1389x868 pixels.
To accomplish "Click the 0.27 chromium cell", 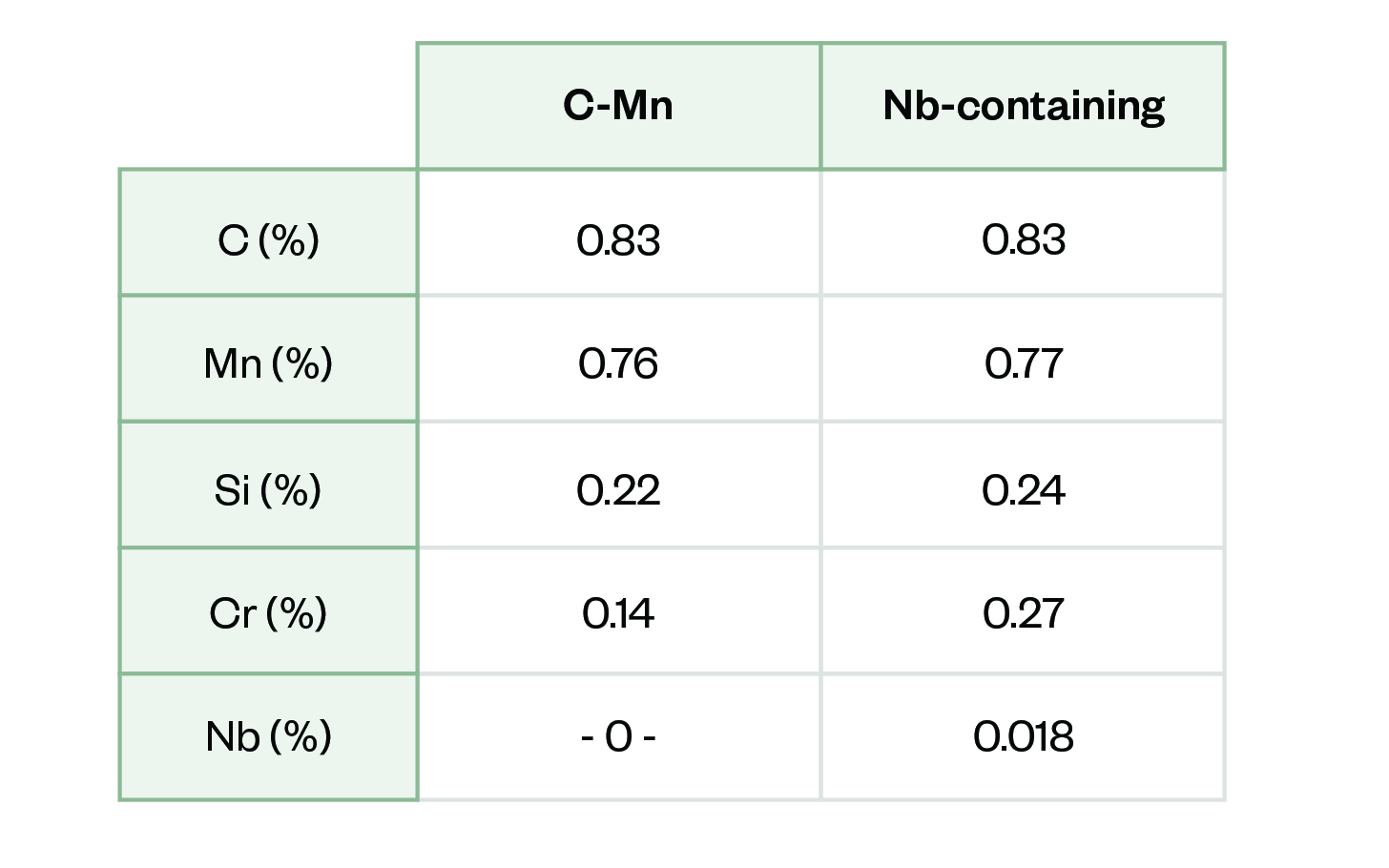I will 1023,612.
